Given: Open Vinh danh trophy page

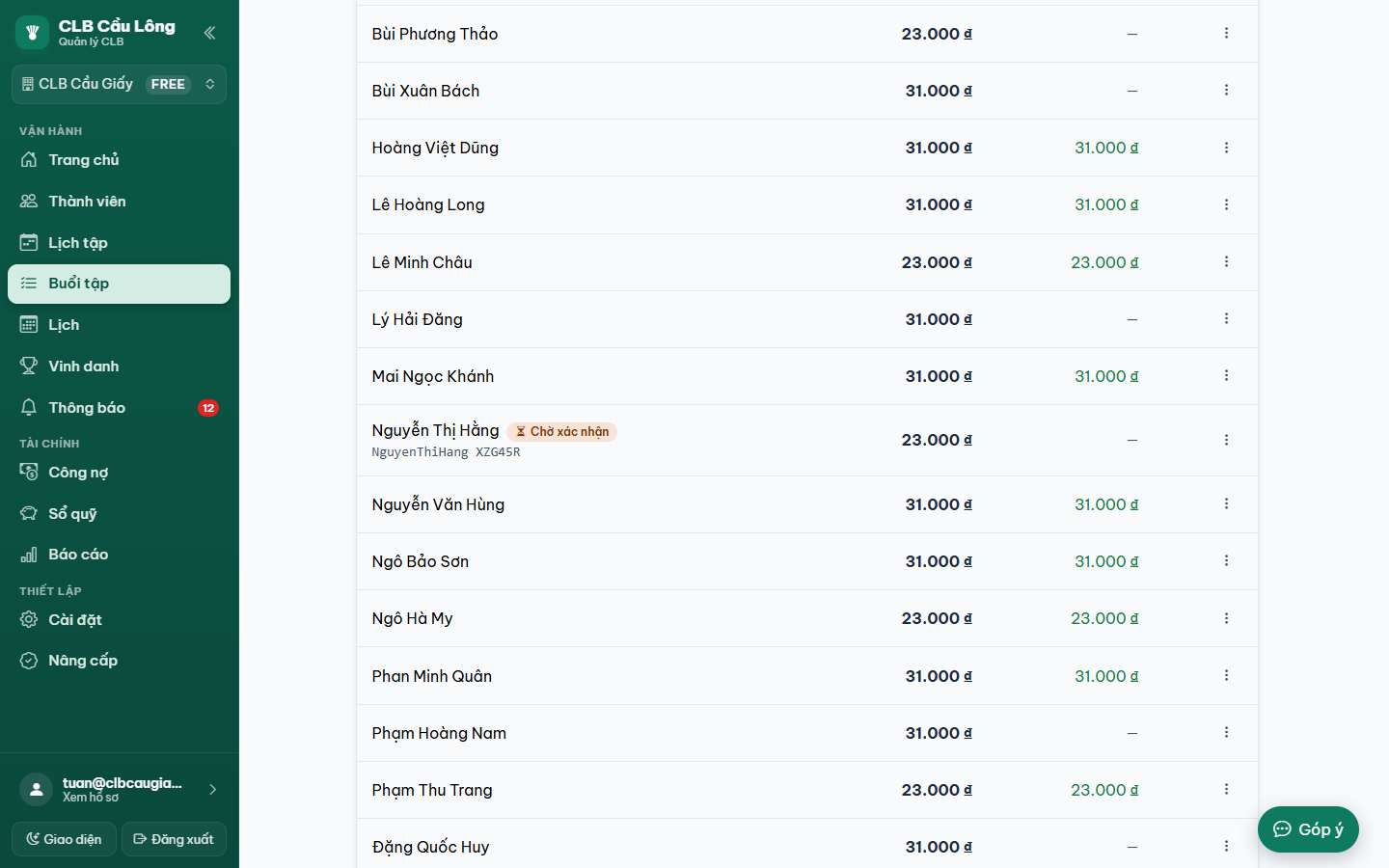Looking at the screenshot, I should (x=119, y=366).
